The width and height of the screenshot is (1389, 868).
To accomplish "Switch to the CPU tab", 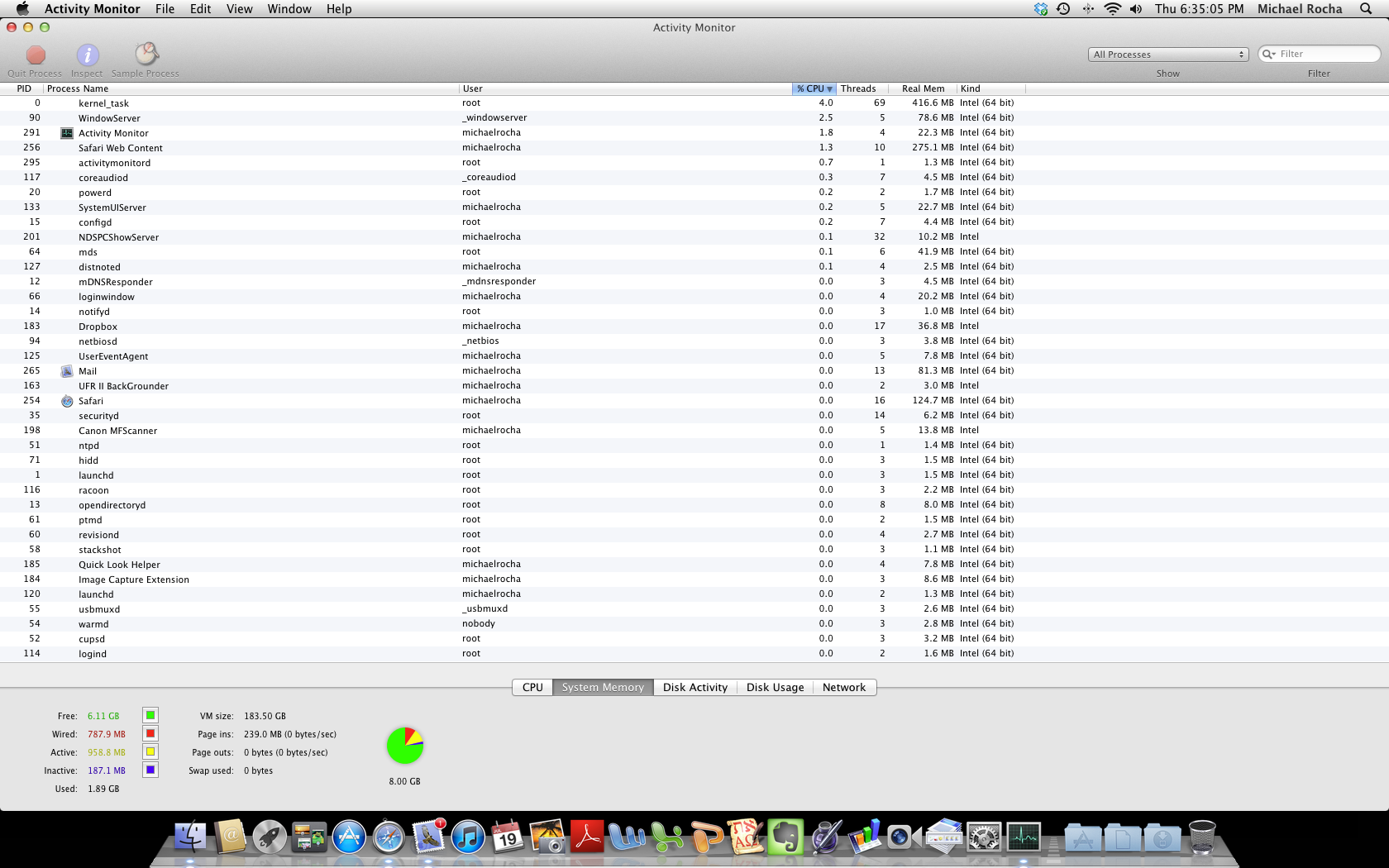I will click(532, 688).
